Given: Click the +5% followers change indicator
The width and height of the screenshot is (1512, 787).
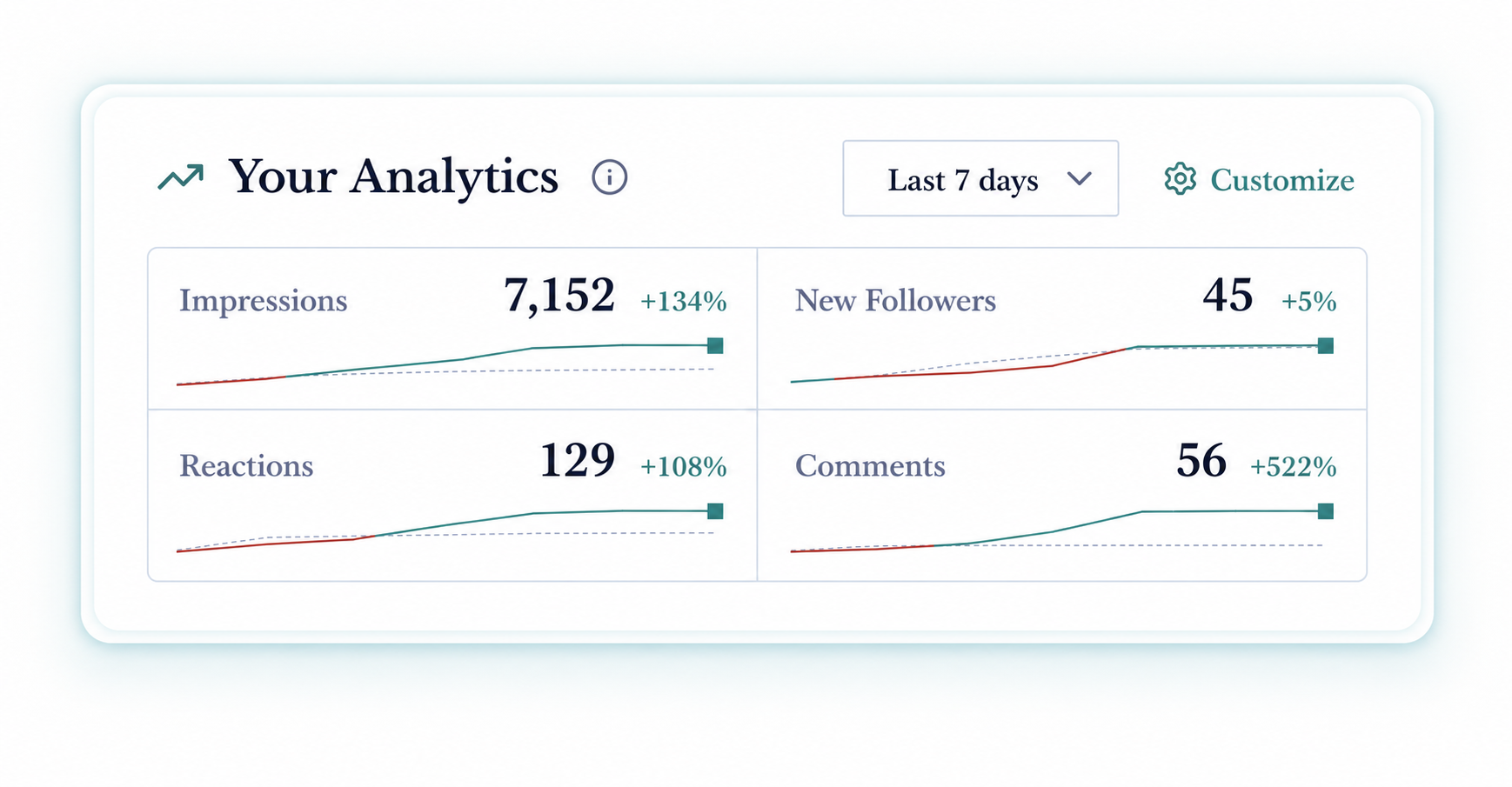Looking at the screenshot, I should pyautogui.click(x=1309, y=301).
